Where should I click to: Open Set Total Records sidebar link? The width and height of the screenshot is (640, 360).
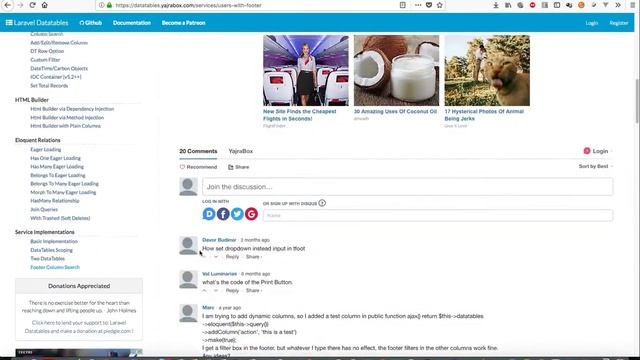pos(49,85)
